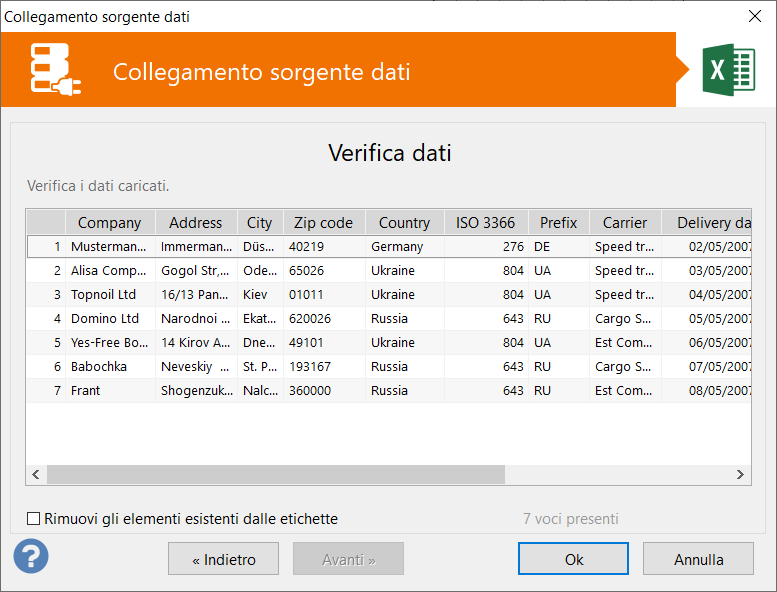Click the Delivery date column header
This screenshot has height=592, width=777.
707,222
